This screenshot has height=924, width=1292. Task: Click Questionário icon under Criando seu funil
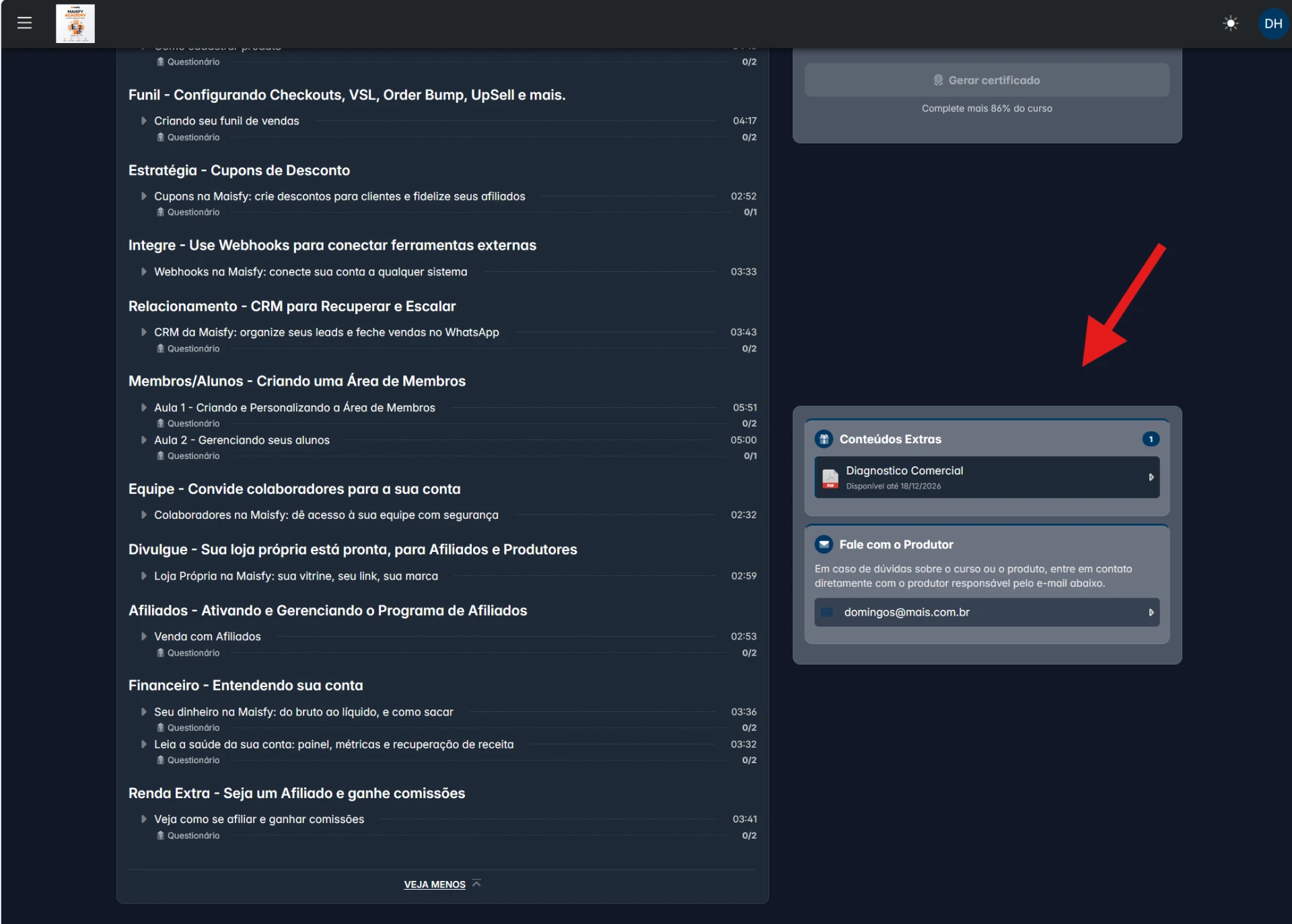[x=160, y=137]
